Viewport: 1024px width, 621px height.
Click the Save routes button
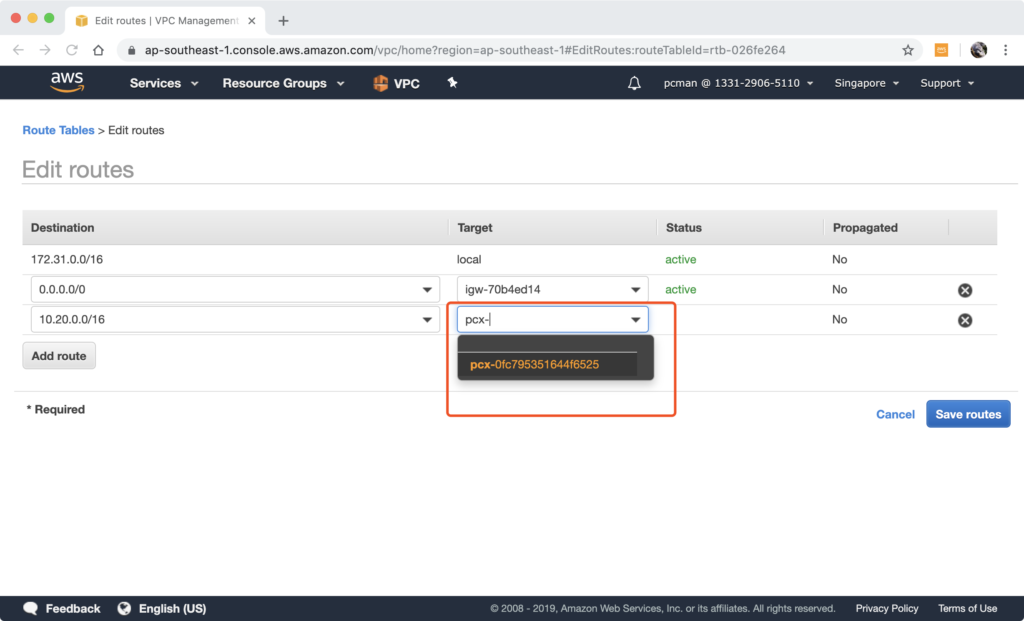click(x=968, y=414)
